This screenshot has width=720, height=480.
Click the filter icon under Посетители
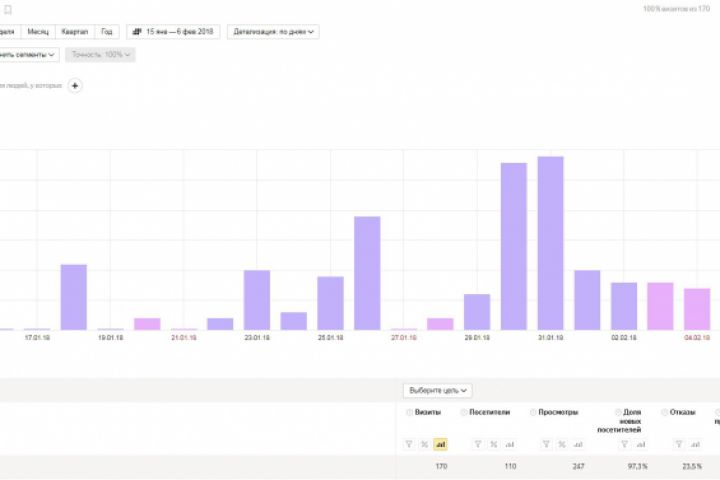tap(478, 444)
